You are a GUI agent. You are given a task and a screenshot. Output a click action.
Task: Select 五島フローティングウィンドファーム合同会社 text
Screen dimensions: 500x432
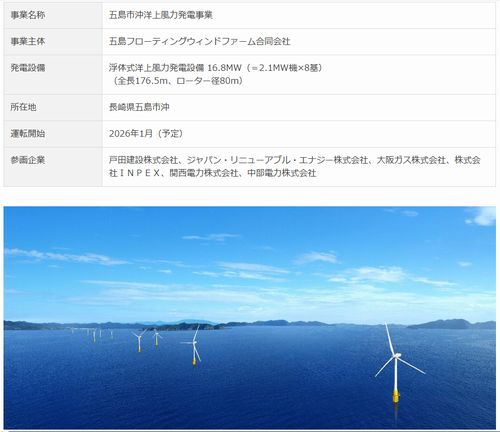[200, 41]
